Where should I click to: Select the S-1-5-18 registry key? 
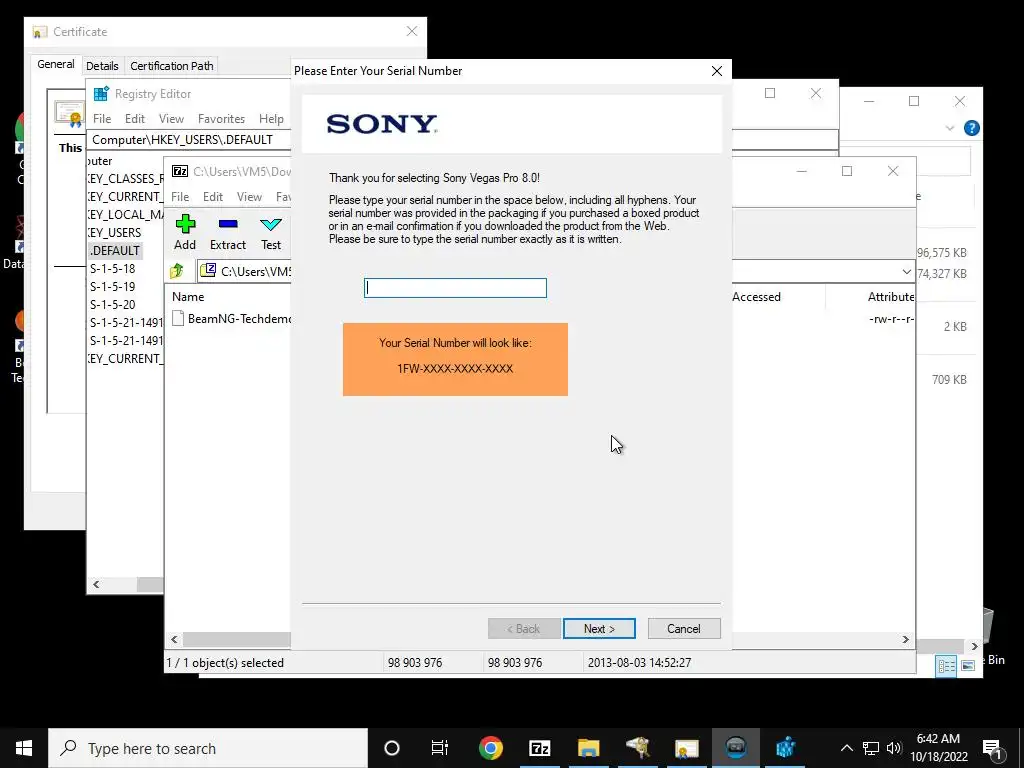point(112,268)
